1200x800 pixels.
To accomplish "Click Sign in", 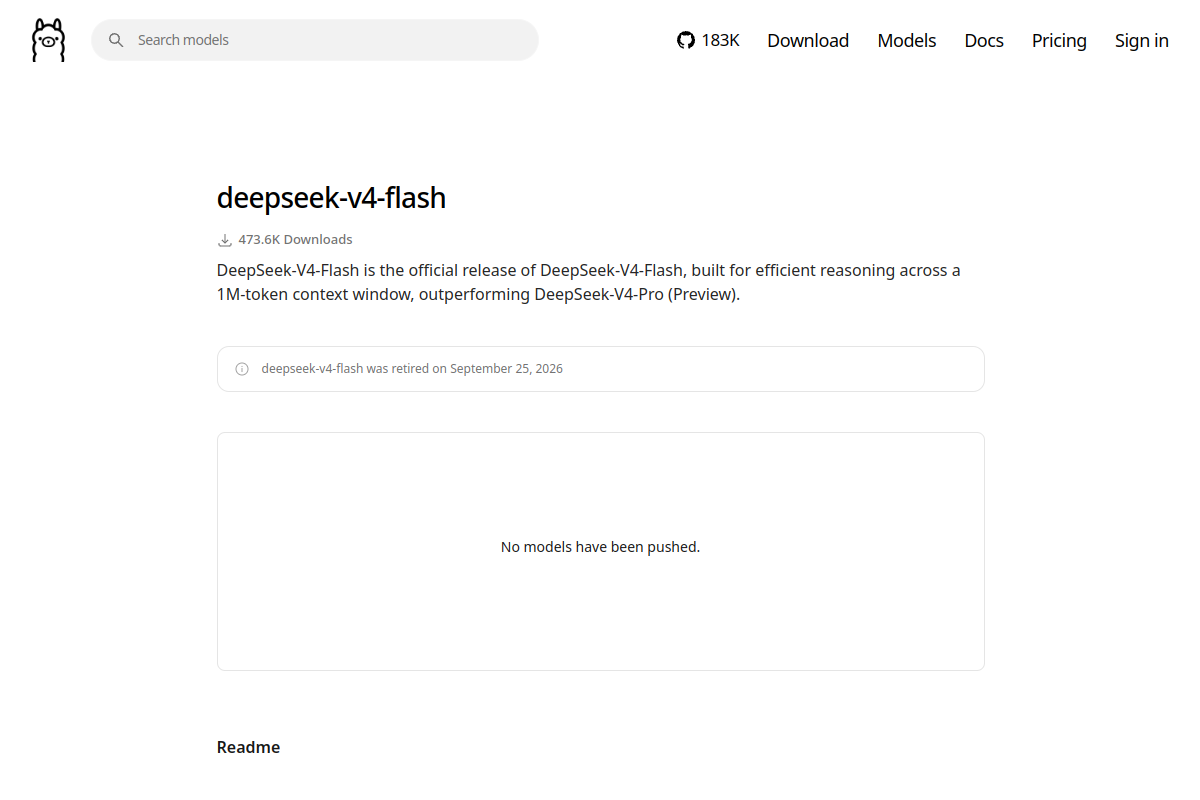I will tap(1142, 40).
